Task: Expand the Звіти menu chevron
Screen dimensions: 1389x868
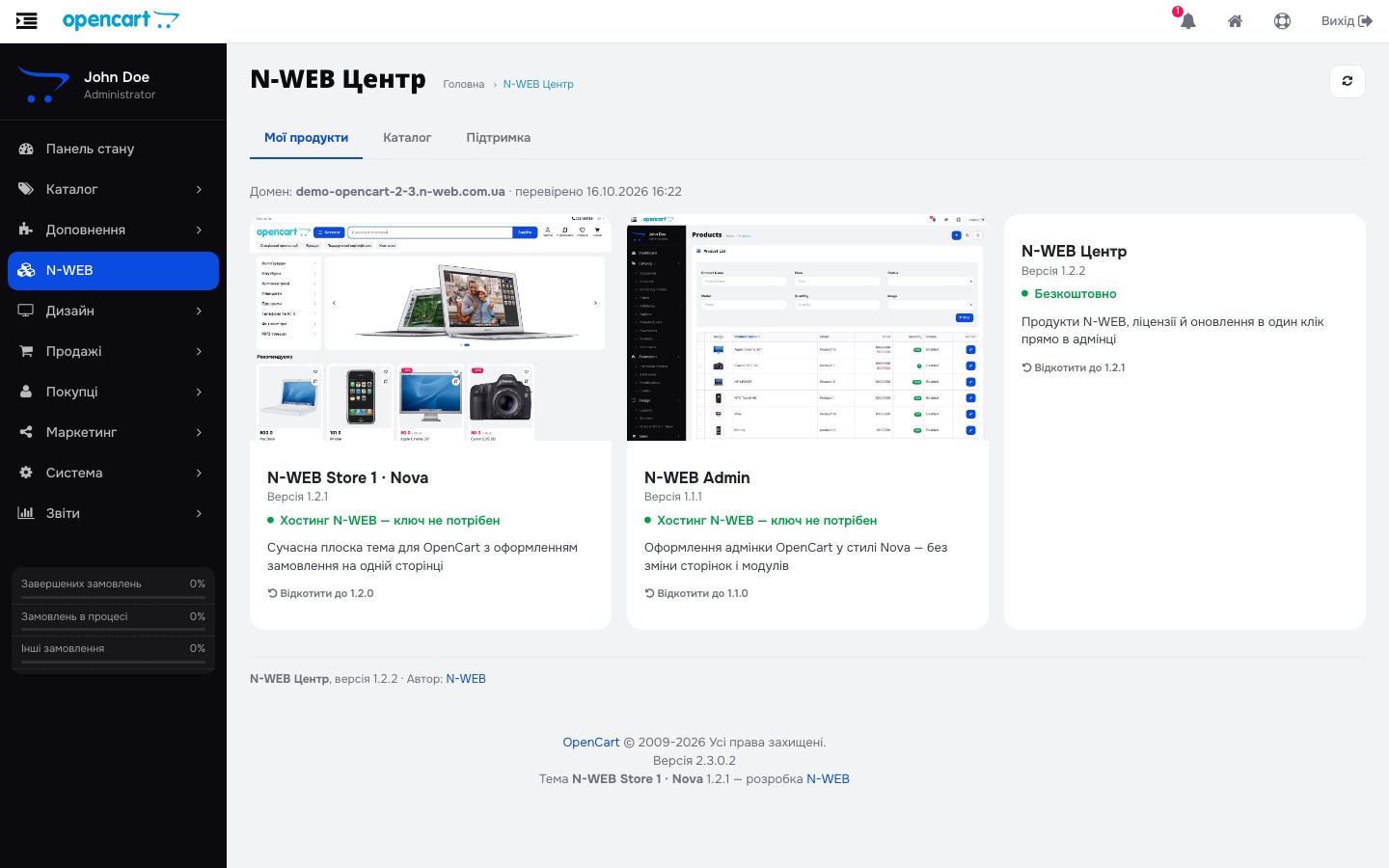Action: tap(199, 513)
